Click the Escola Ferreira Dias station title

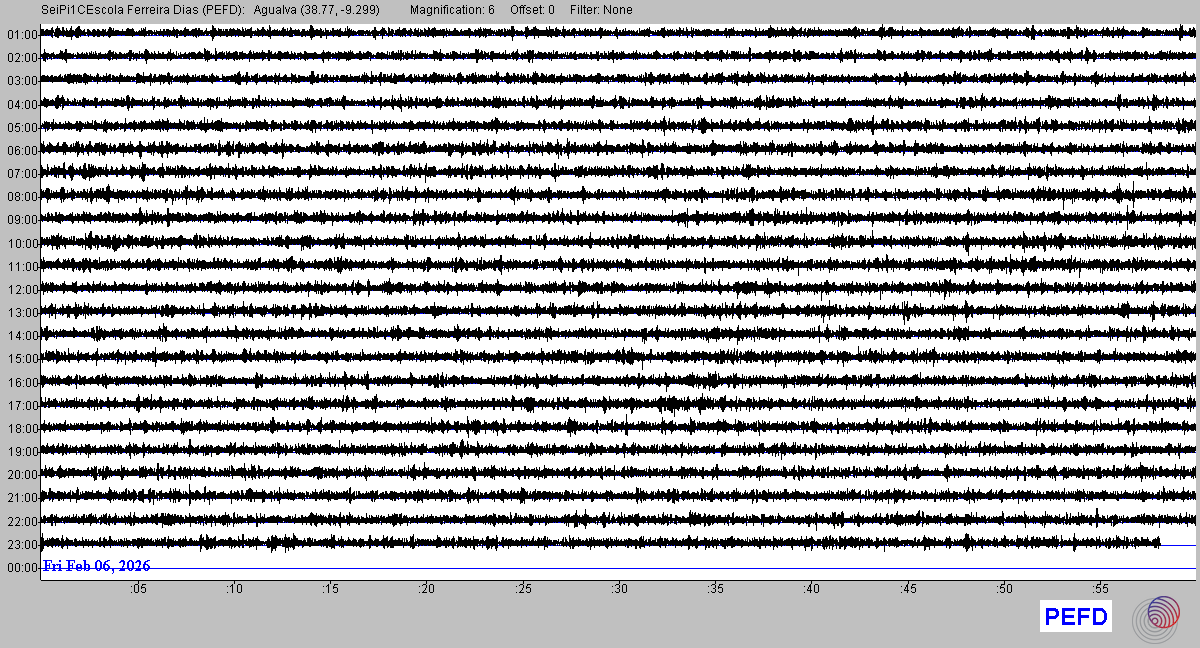click(142, 10)
